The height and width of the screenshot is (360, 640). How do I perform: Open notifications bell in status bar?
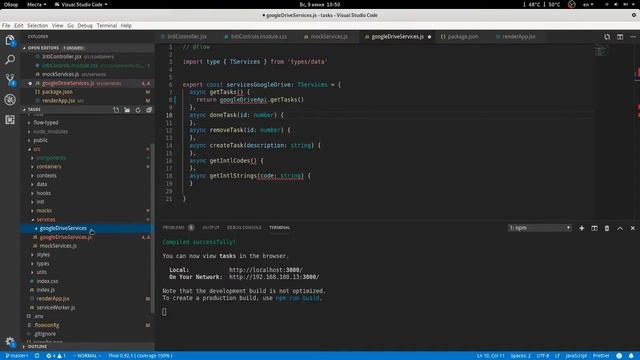point(631,356)
